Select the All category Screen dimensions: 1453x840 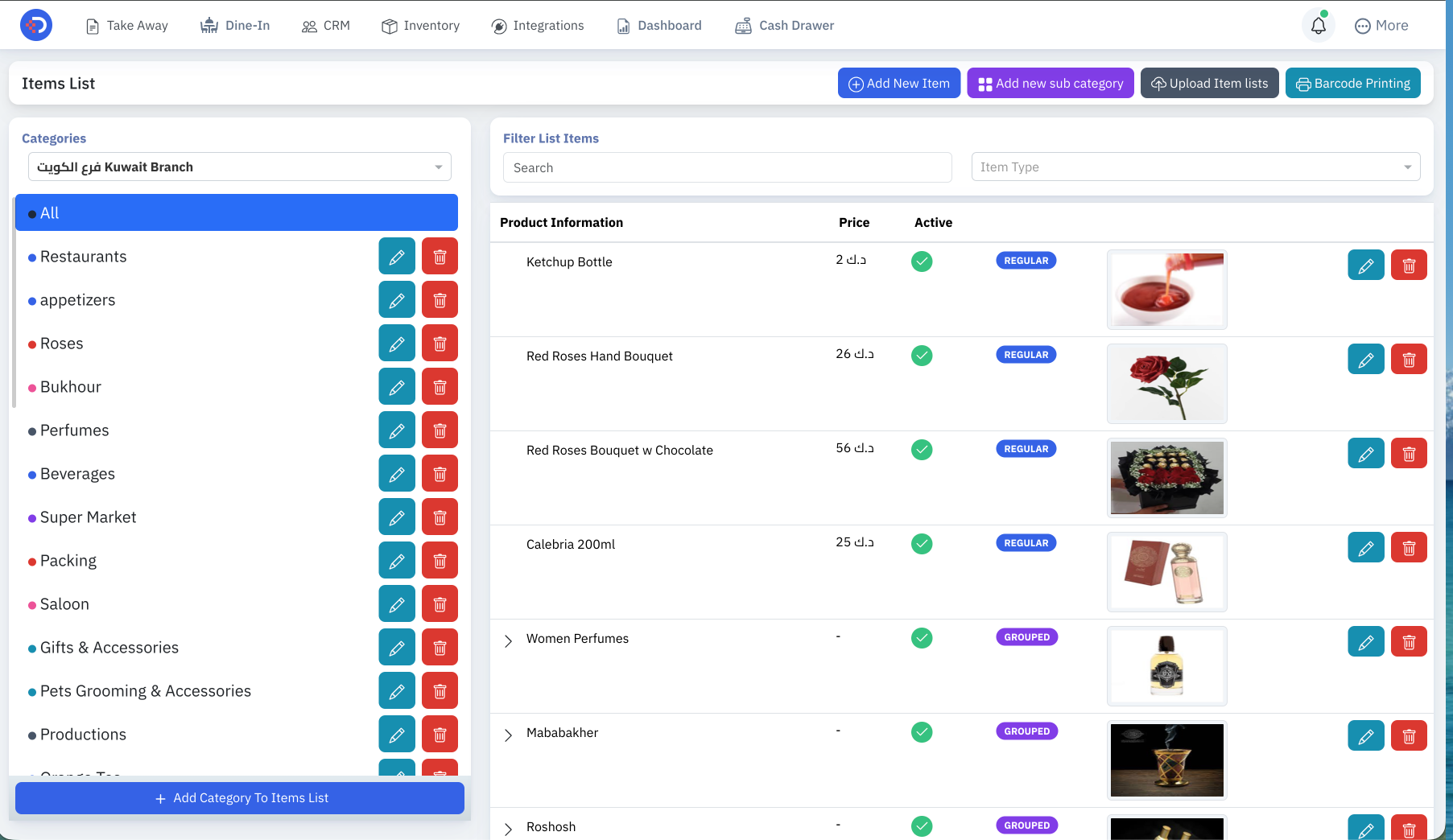(x=237, y=212)
